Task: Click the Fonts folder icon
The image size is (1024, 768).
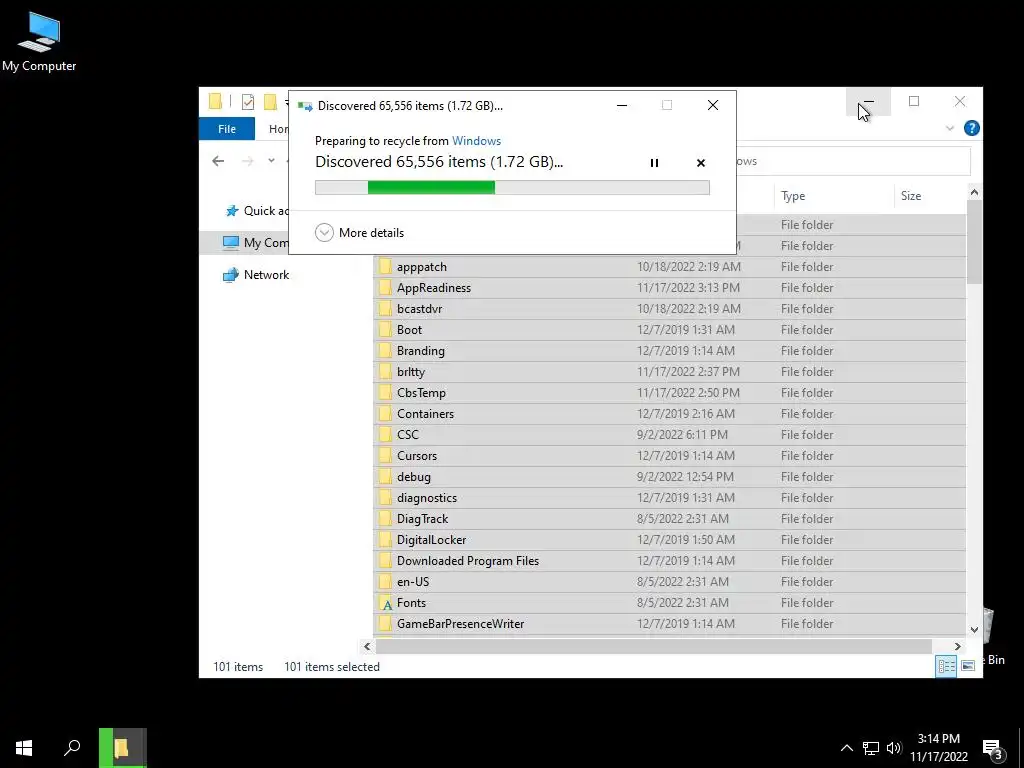Action: 387,603
